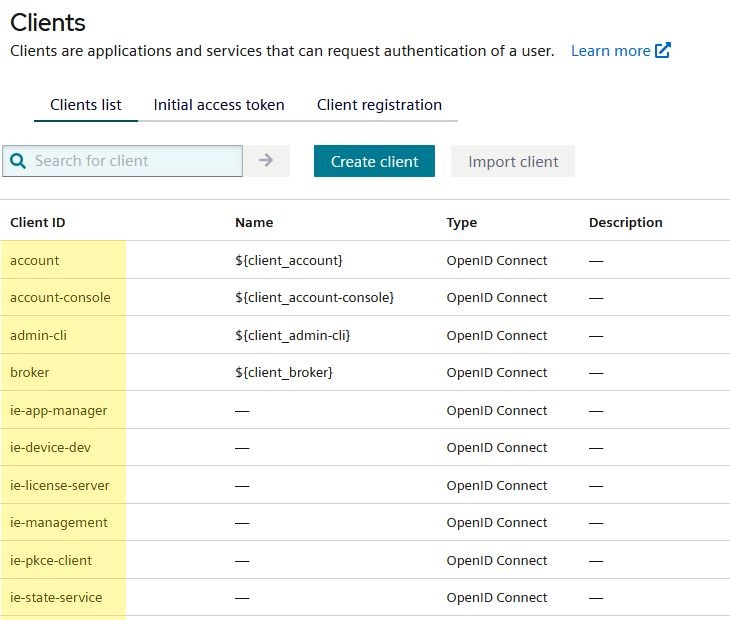Select the admin-cli client ID

pos(39,335)
